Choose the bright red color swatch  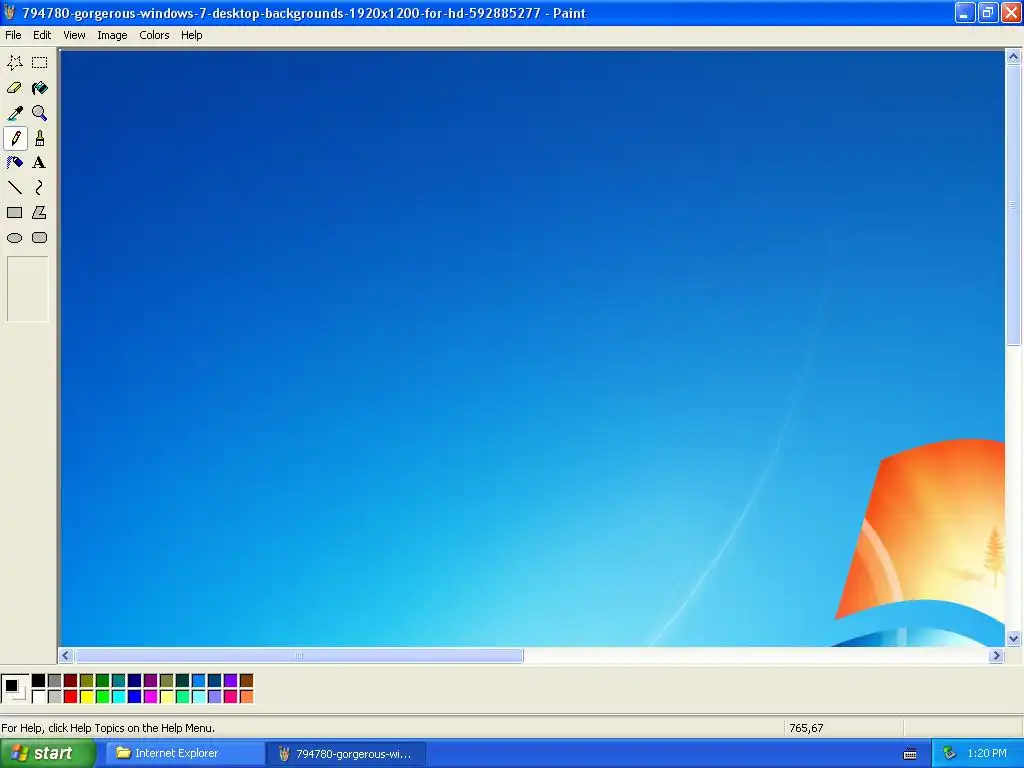click(x=71, y=697)
